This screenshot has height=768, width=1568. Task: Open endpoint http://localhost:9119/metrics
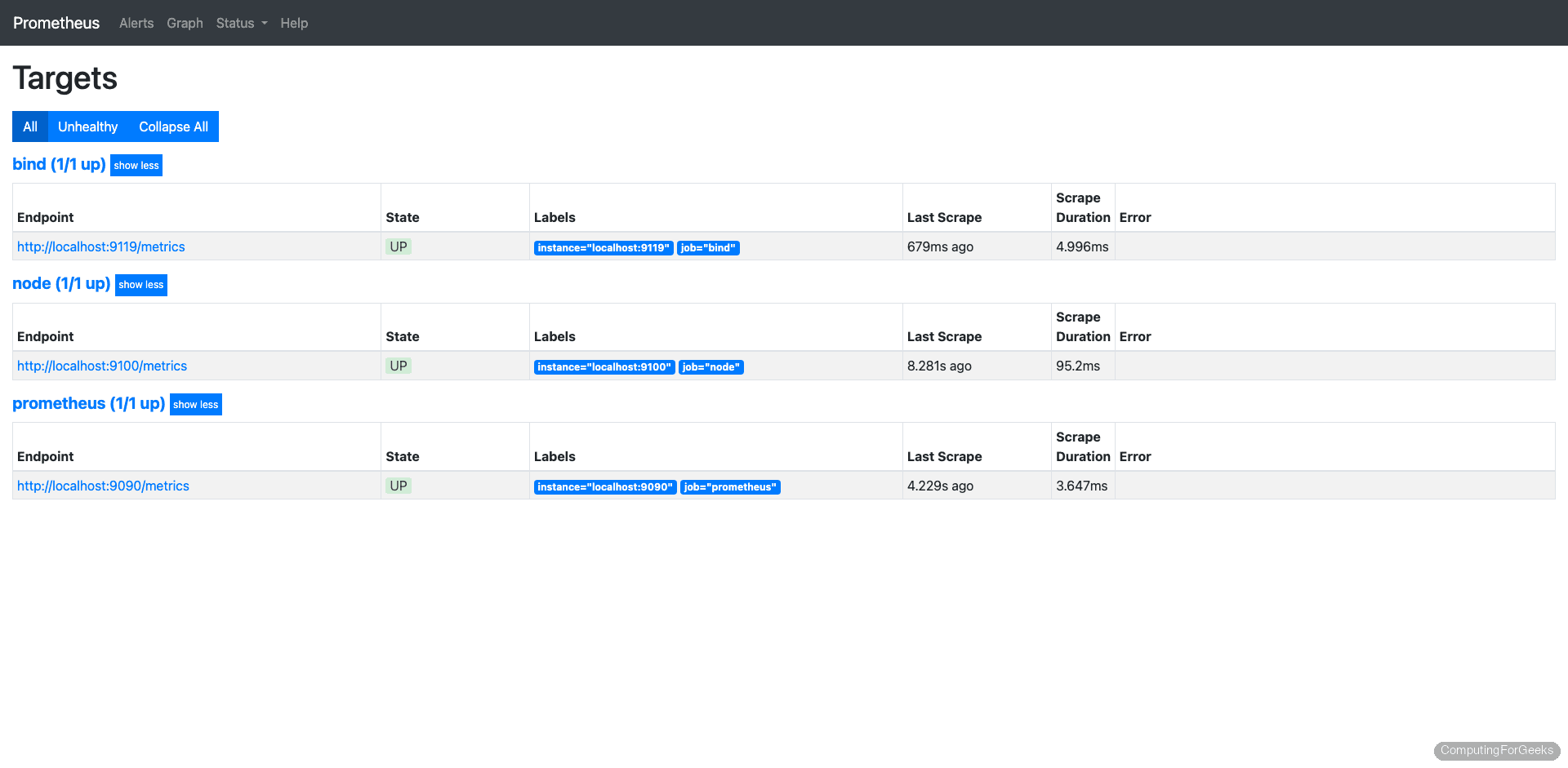point(100,246)
